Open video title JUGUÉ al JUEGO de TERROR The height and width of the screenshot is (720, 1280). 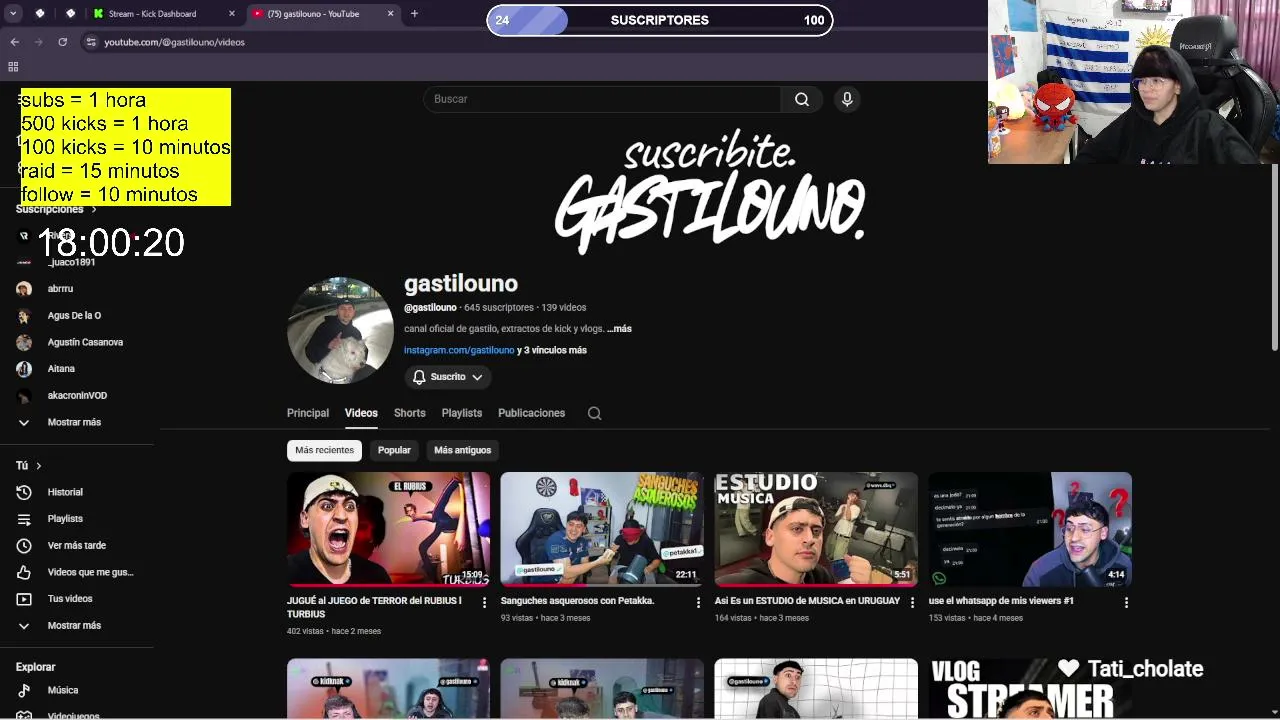pyautogui.click(x=374, y=607)
